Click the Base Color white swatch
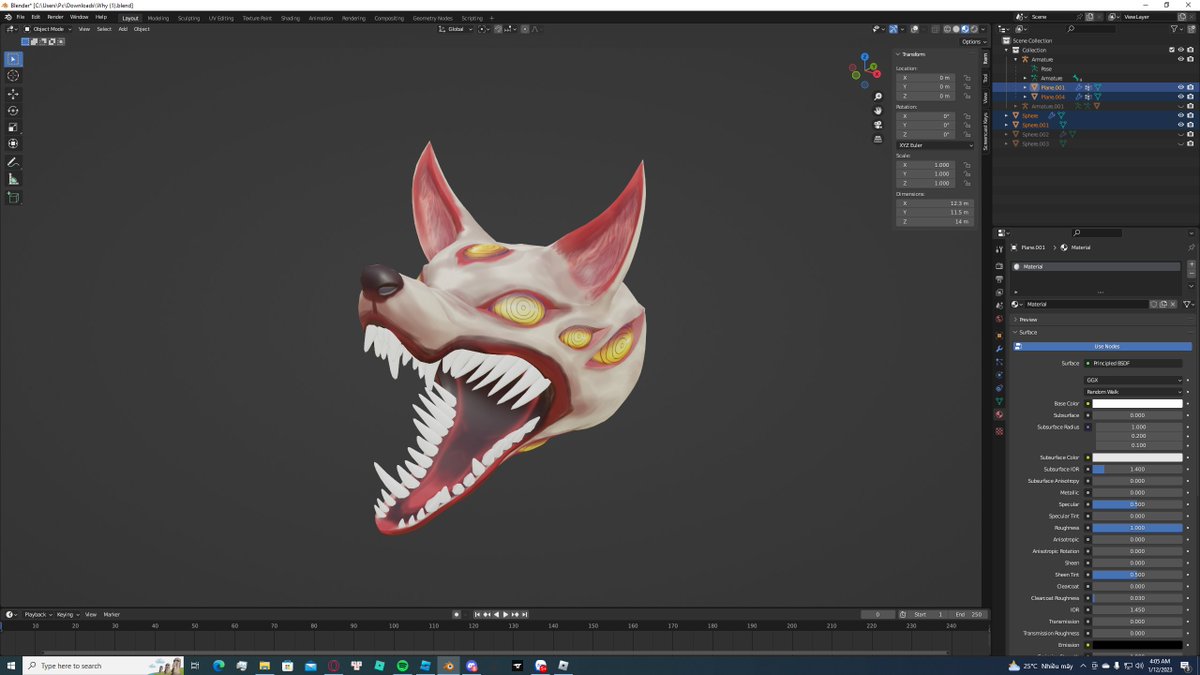 [x=1137, y=404]
